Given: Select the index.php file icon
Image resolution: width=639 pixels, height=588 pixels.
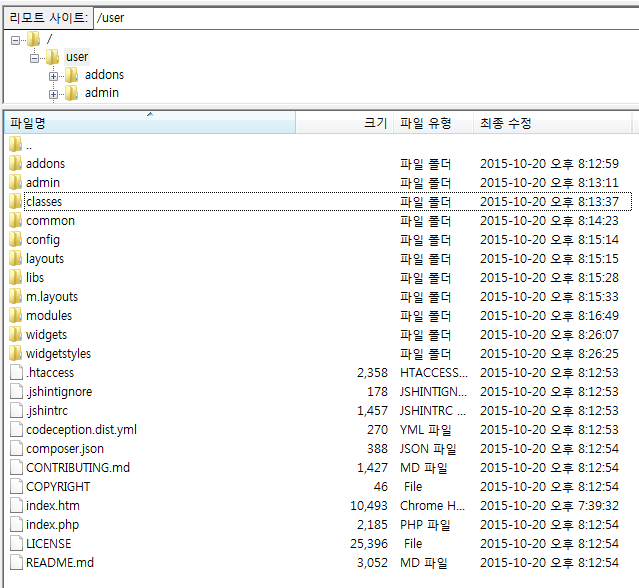Looking at the screenshot, I should 15,524.
